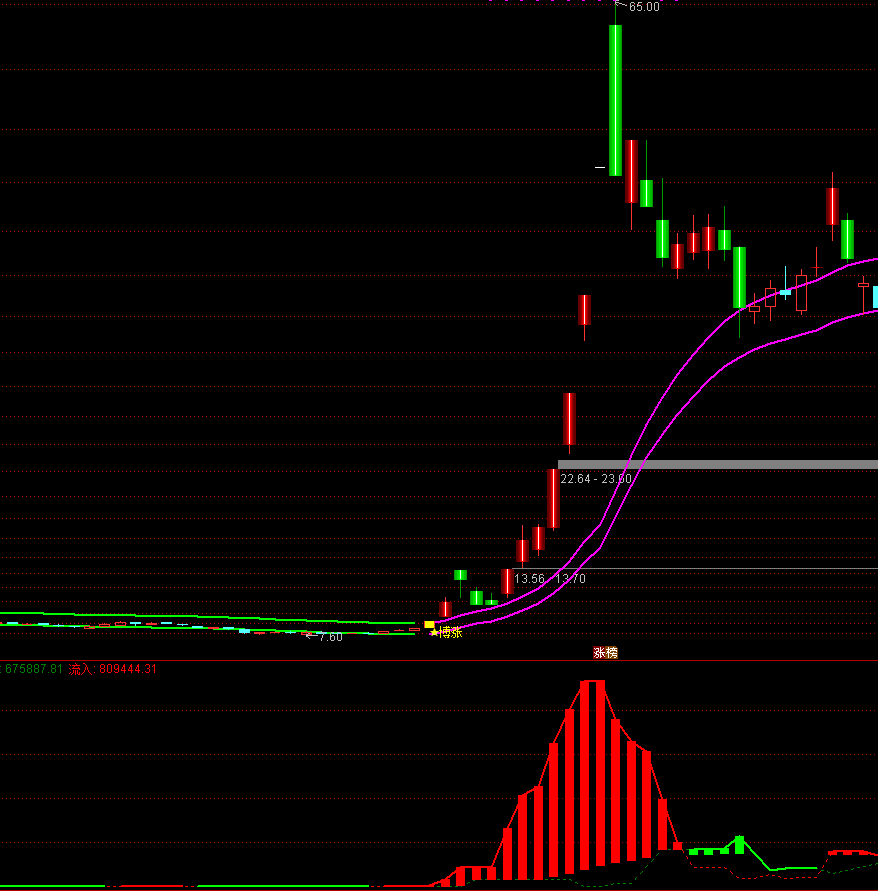
Task: Click the green peak bar in the lower indicator
Action: 739,845
